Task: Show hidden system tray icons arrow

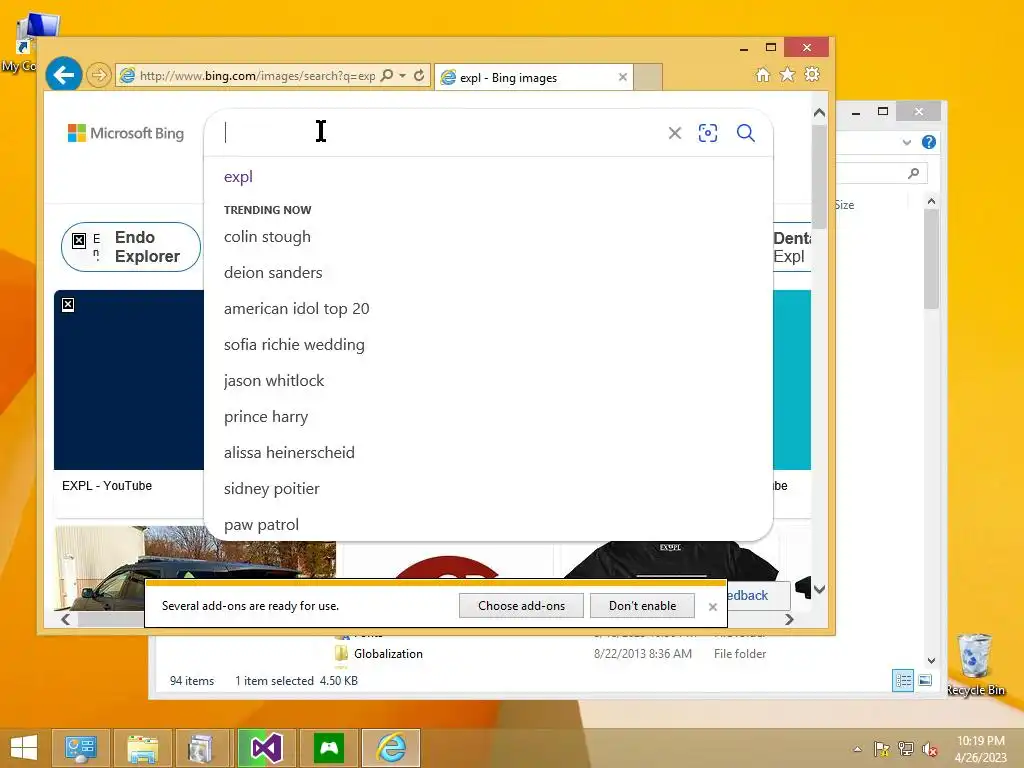Action: pyautogui.click(x=857, y=749)
